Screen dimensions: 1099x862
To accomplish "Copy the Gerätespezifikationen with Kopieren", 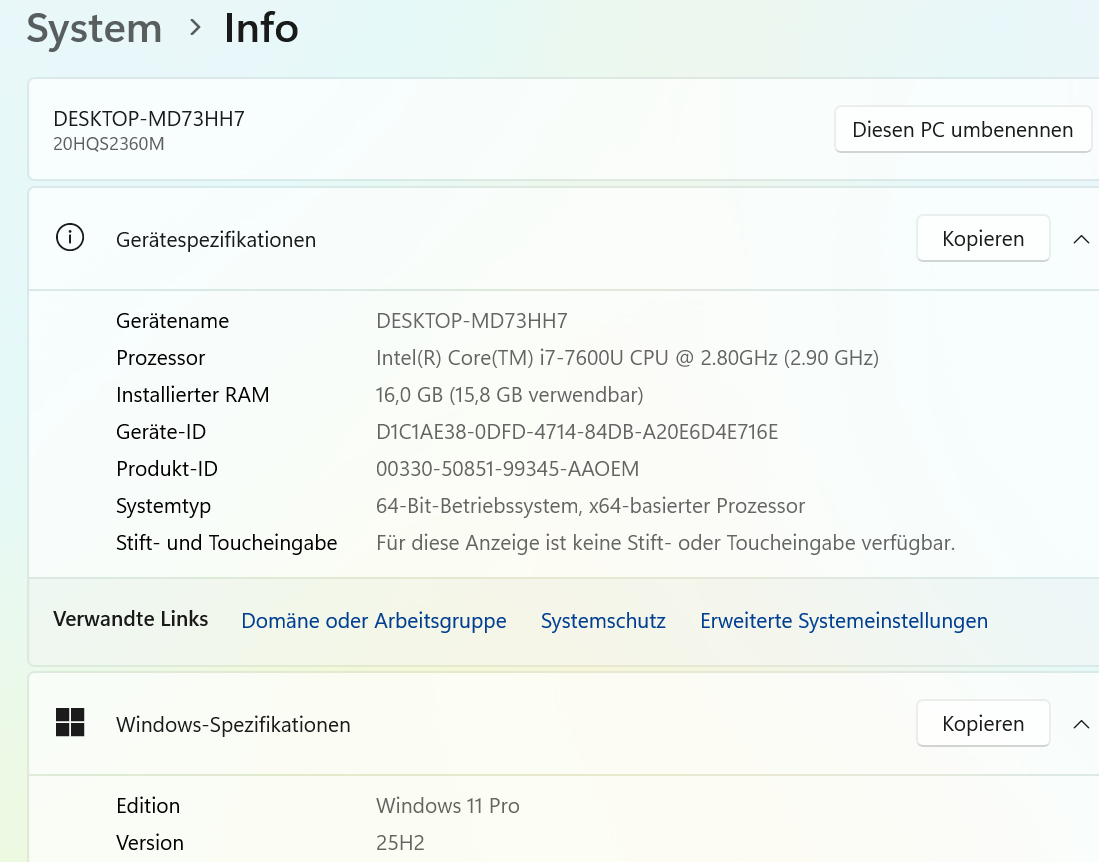I will [983, 238].
